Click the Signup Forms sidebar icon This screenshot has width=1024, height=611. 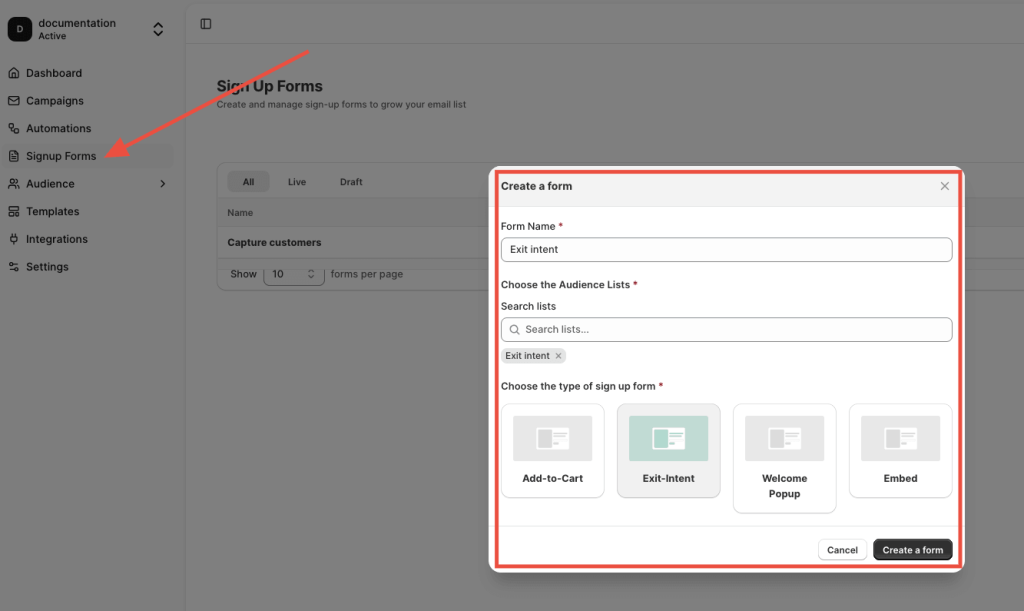point(13,156)
